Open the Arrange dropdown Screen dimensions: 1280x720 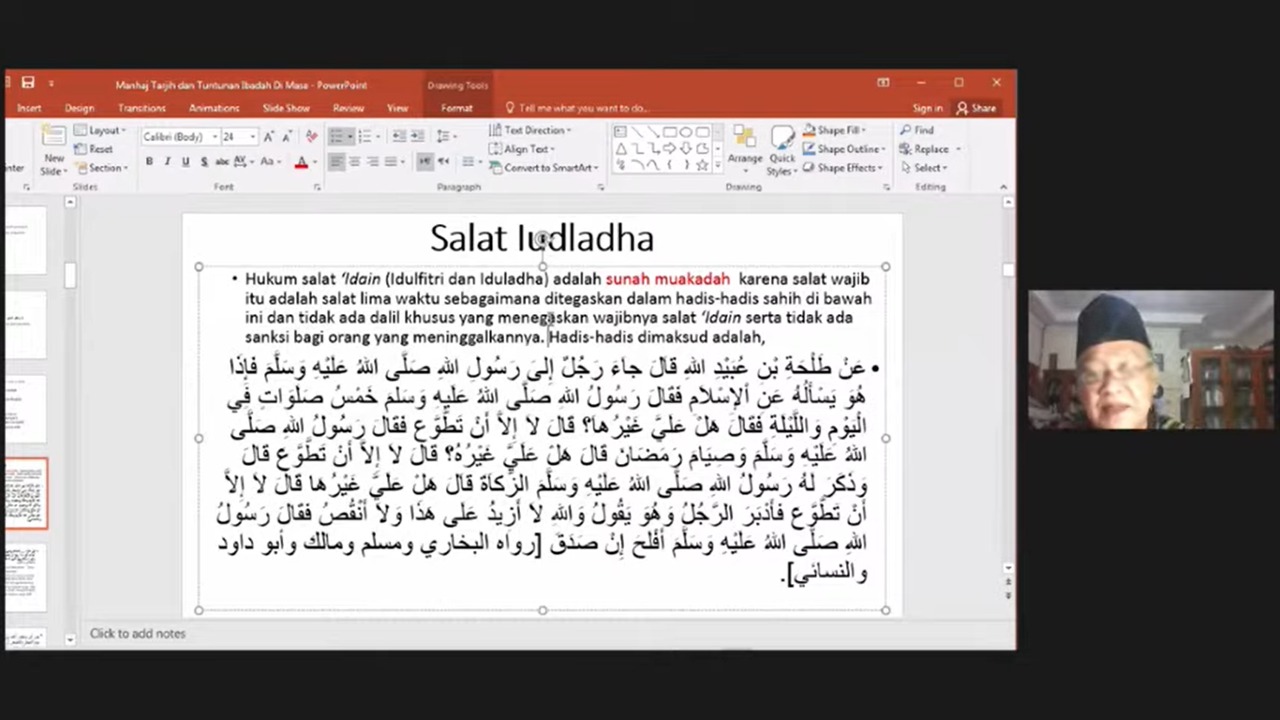click(x=745, y=150)
